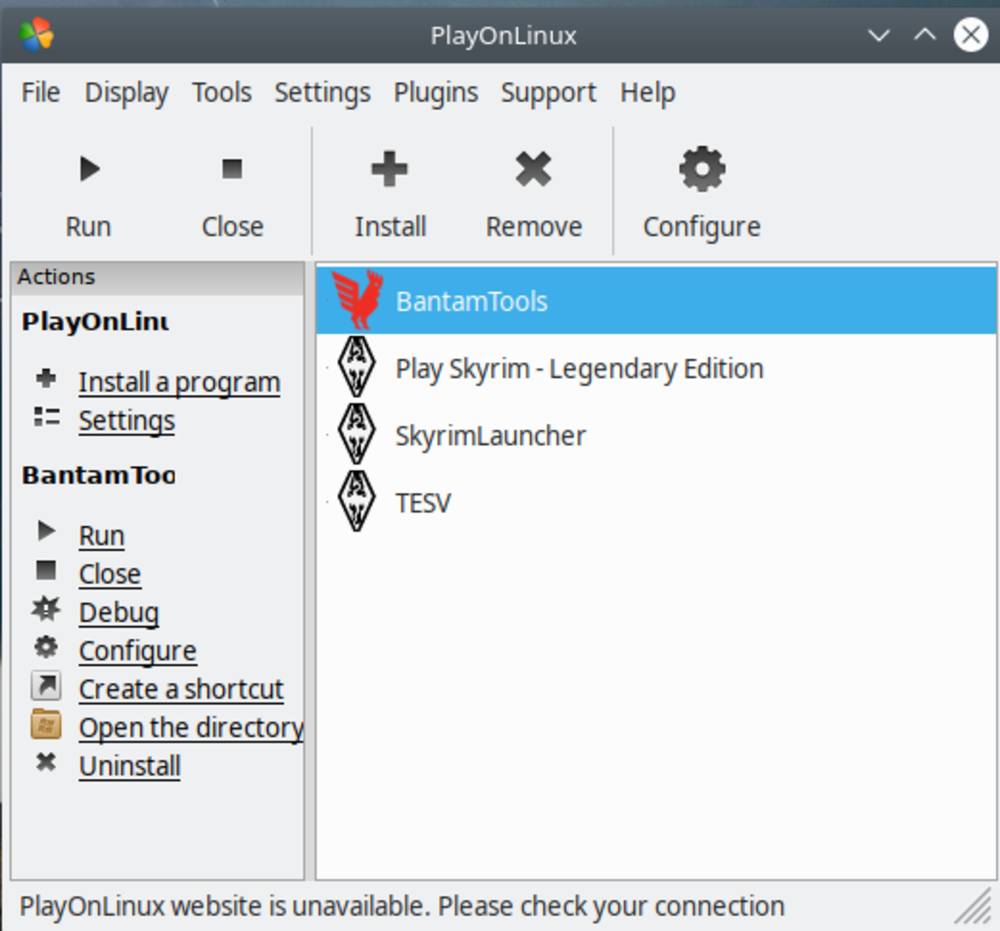Close the PlayOnLinux window
1000x931 pixels.
(971, 35)
